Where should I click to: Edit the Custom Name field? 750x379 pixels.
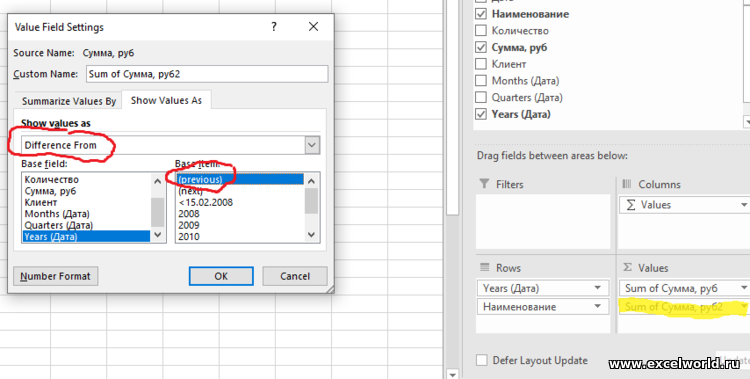pyautogui.click(x=207, y=74)
